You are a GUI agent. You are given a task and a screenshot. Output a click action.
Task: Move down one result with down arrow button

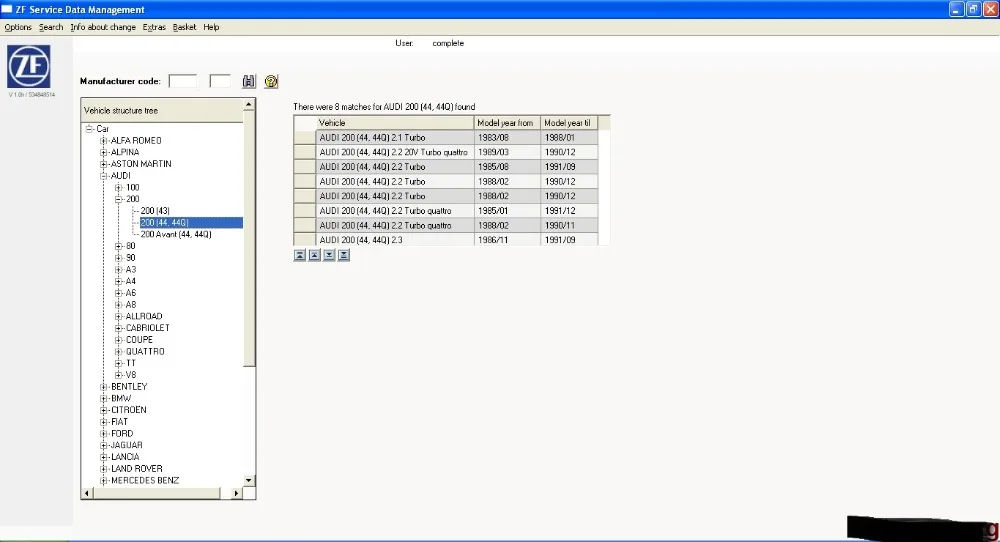coord(329,255)
